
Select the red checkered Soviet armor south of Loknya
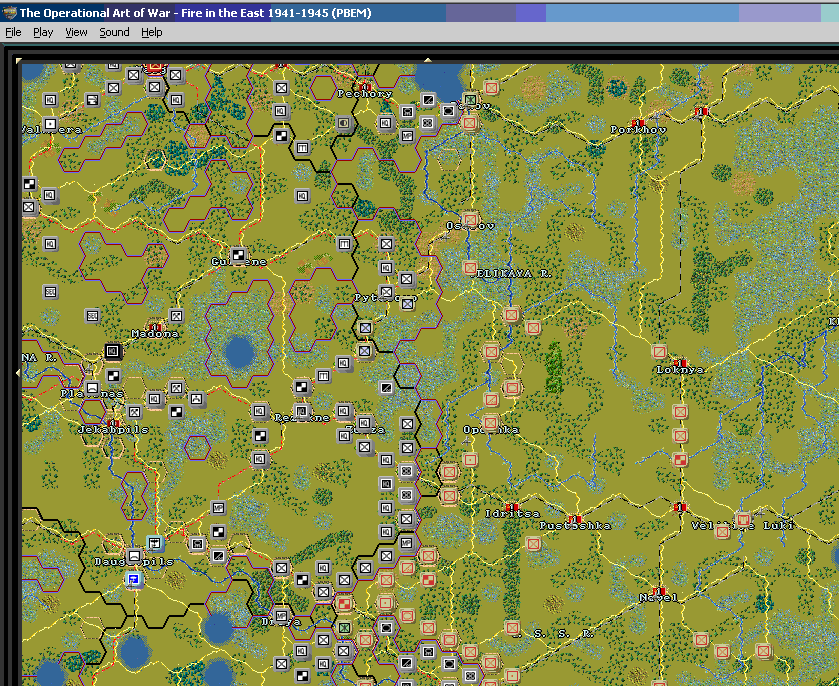(680, 460)
